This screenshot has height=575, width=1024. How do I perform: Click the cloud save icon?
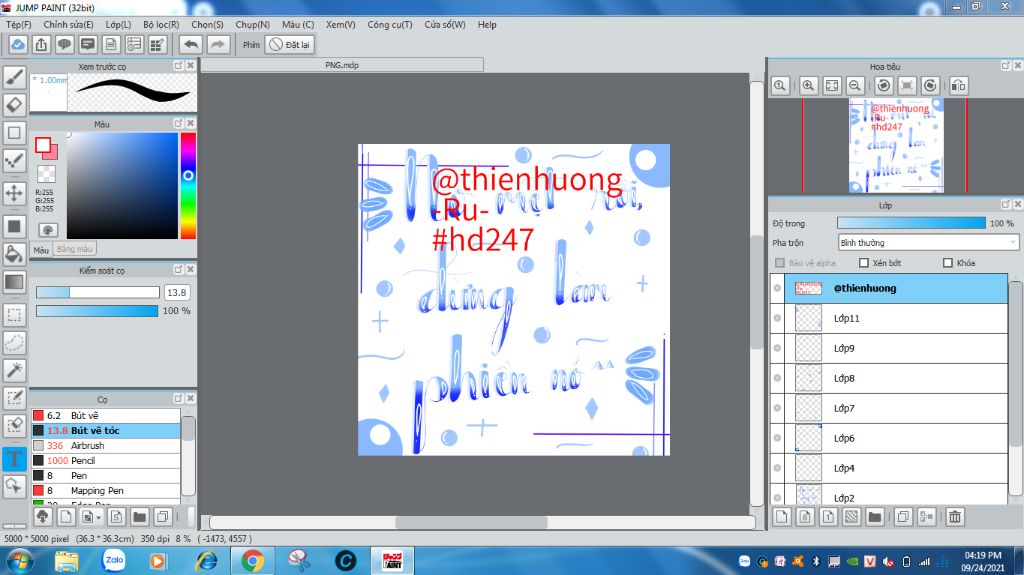pyautogui.click(x=18, y=44)
